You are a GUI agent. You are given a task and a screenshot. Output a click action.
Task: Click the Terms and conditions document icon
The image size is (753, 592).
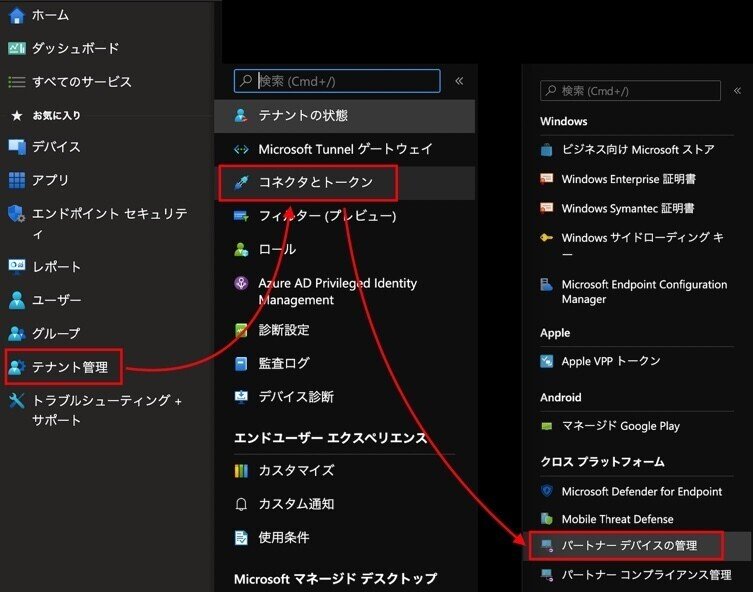(241, 538)
